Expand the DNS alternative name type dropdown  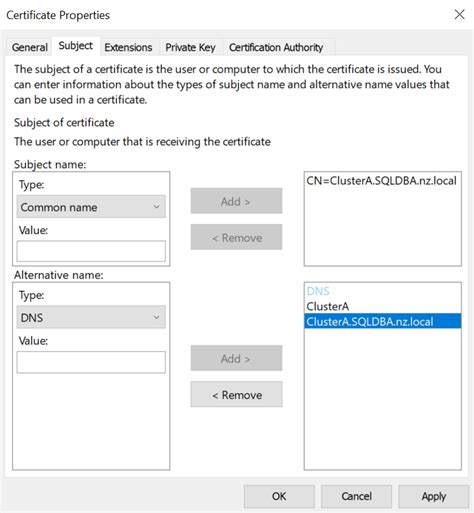tap(91, 317)
